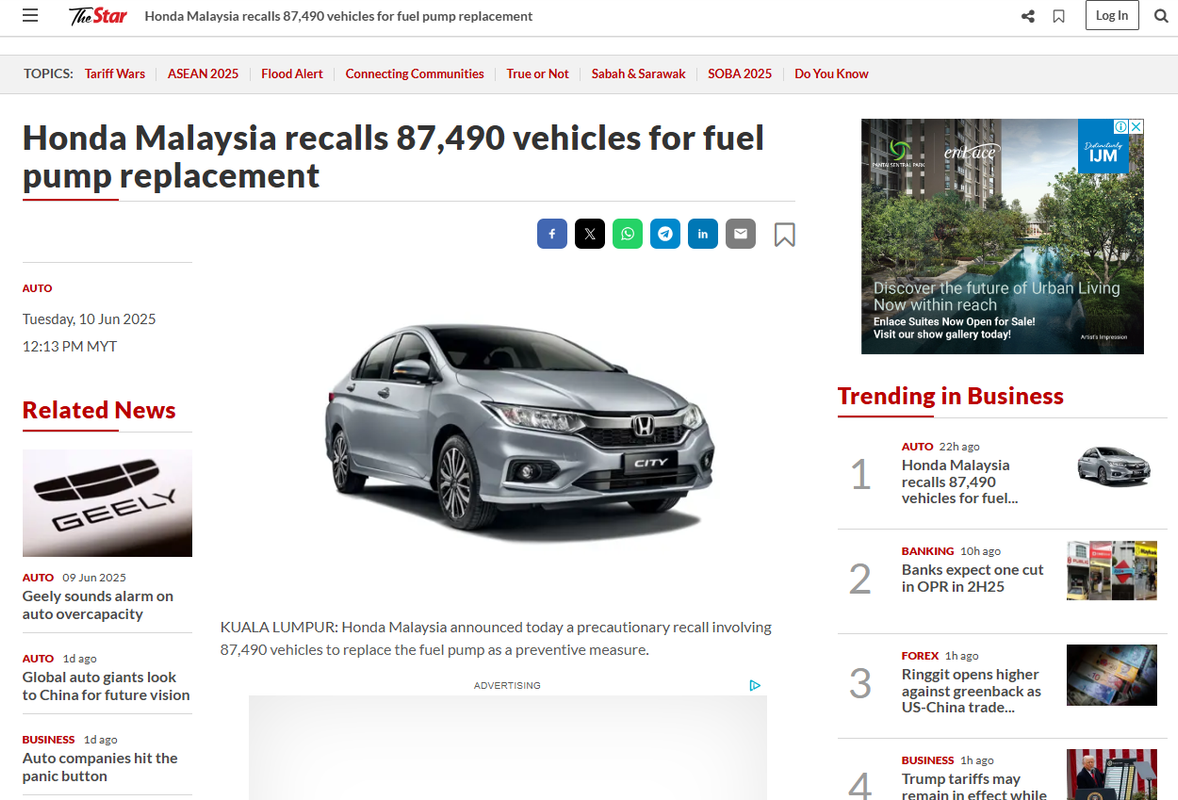Click the Log In button
1178x800 pixels.
click(x=1112, y=15)
